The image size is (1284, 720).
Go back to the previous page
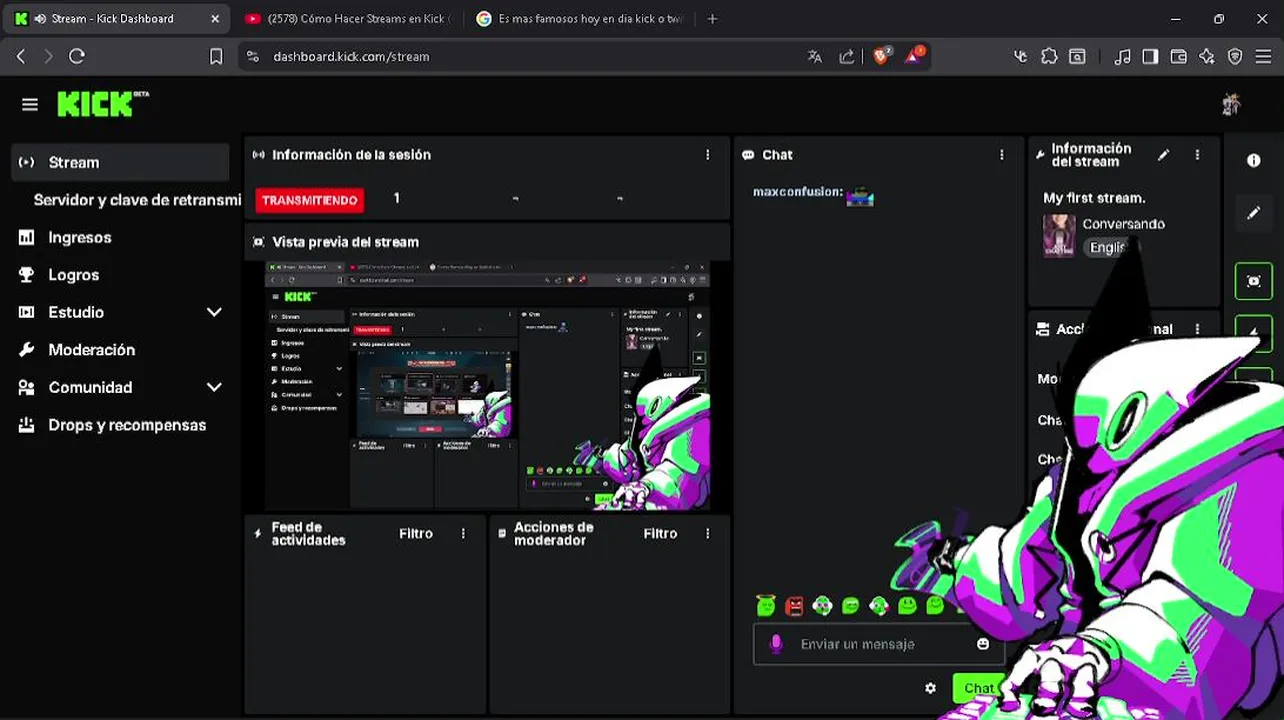(21, 57)
